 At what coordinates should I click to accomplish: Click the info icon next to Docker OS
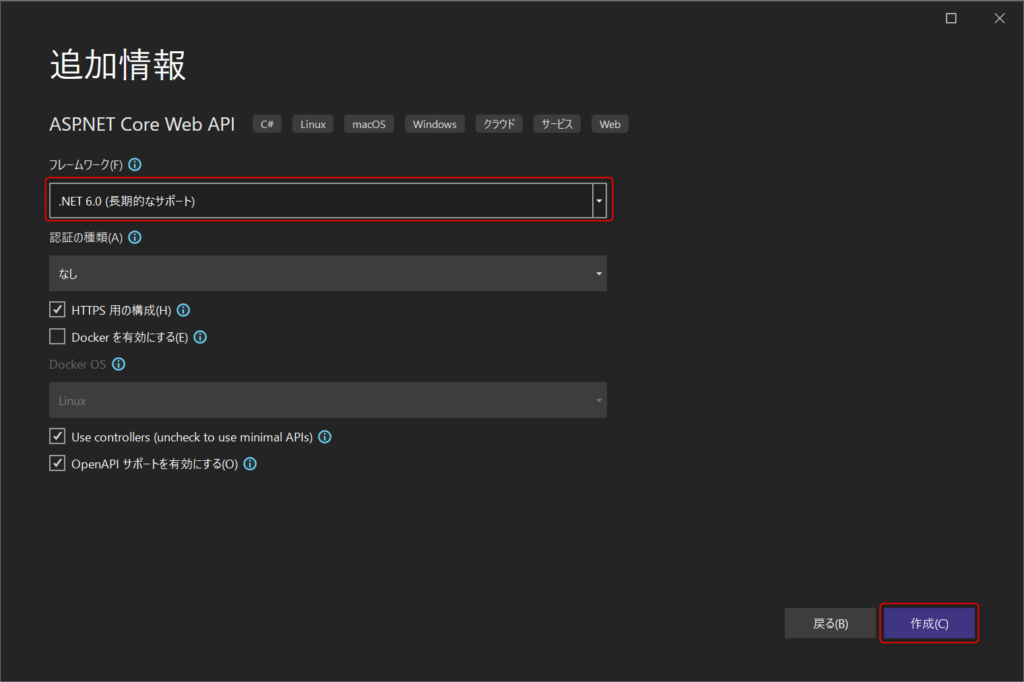pos(118,364)
